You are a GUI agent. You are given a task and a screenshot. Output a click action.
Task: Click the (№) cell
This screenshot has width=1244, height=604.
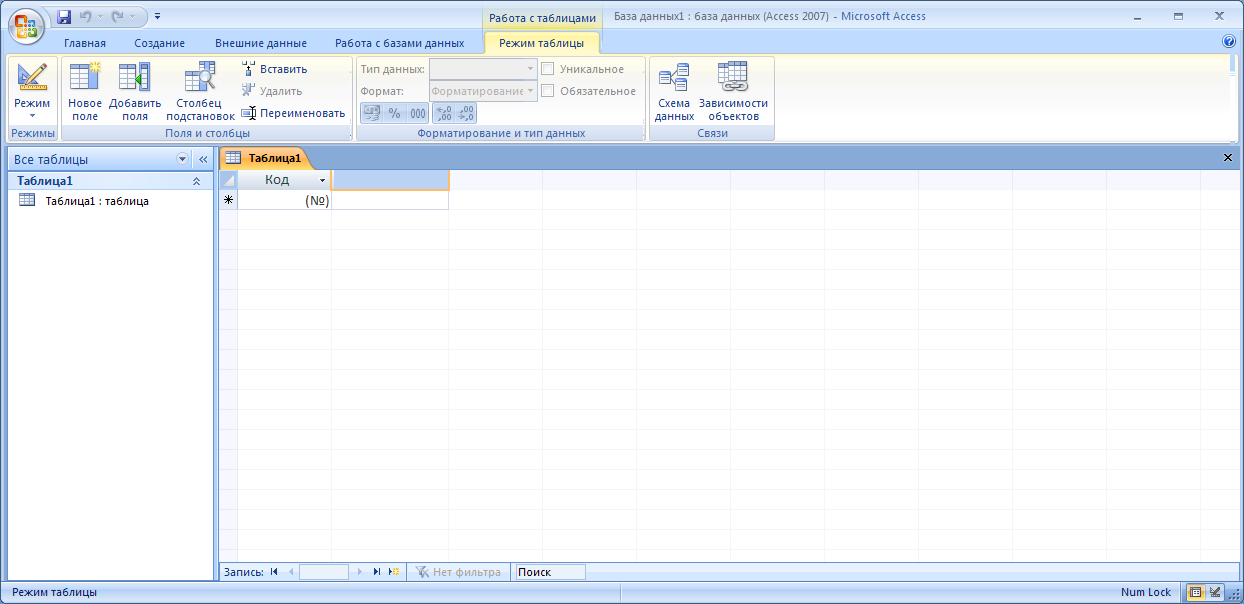[284, 200]
